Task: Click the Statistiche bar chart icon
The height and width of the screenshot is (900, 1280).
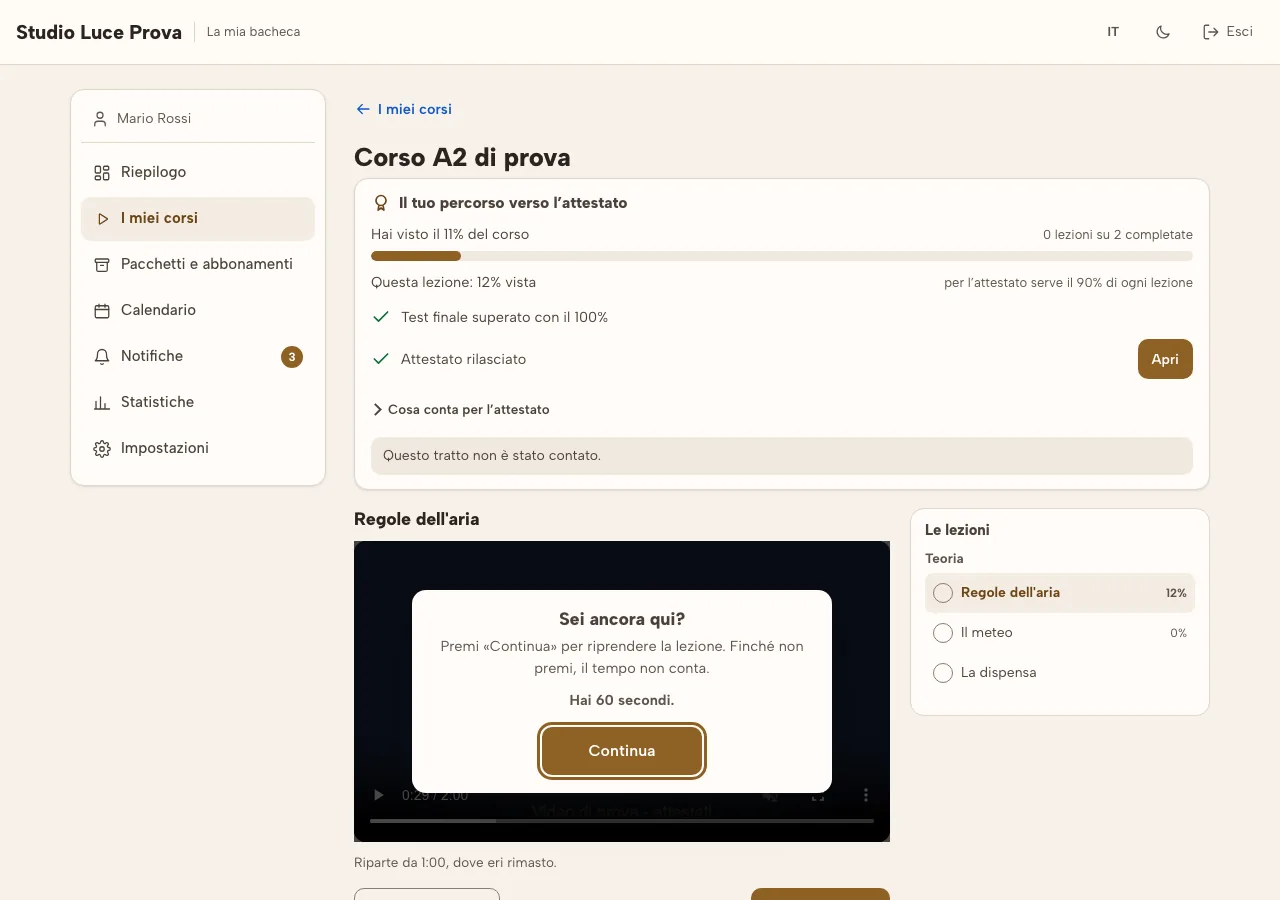Action: 102,403
